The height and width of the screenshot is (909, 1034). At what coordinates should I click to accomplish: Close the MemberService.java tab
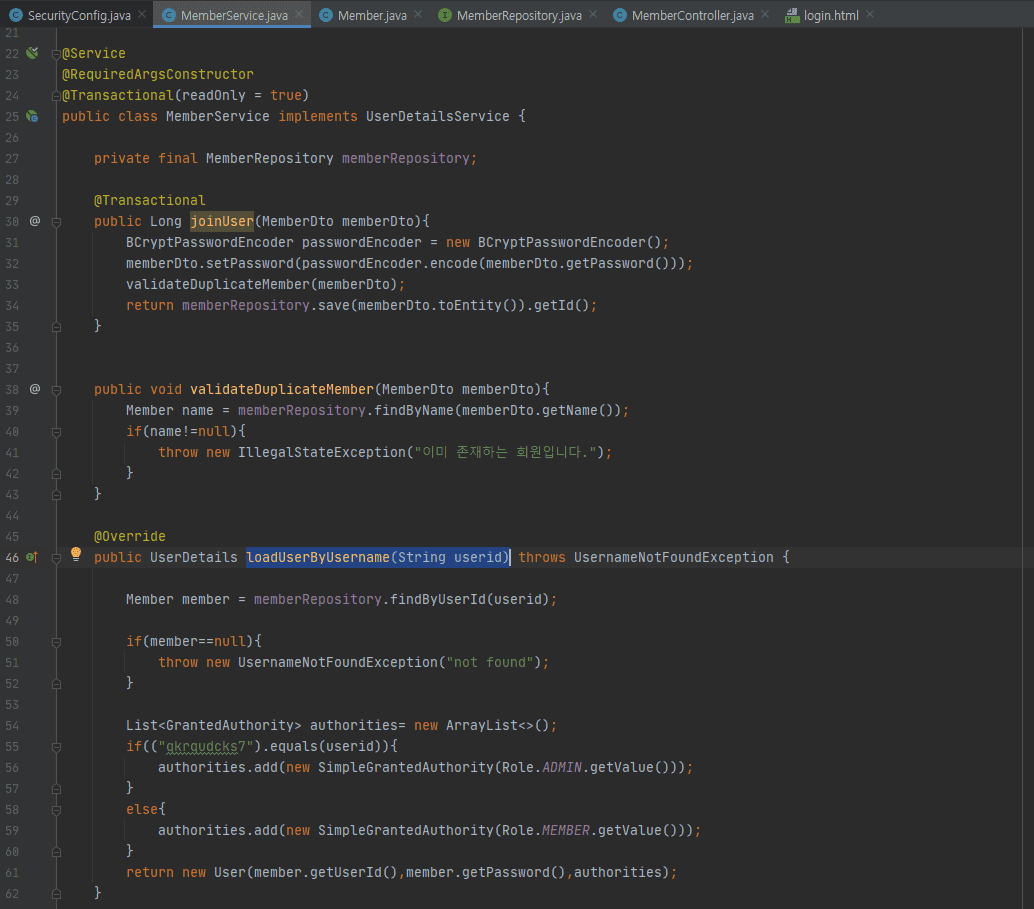[299, 14]
